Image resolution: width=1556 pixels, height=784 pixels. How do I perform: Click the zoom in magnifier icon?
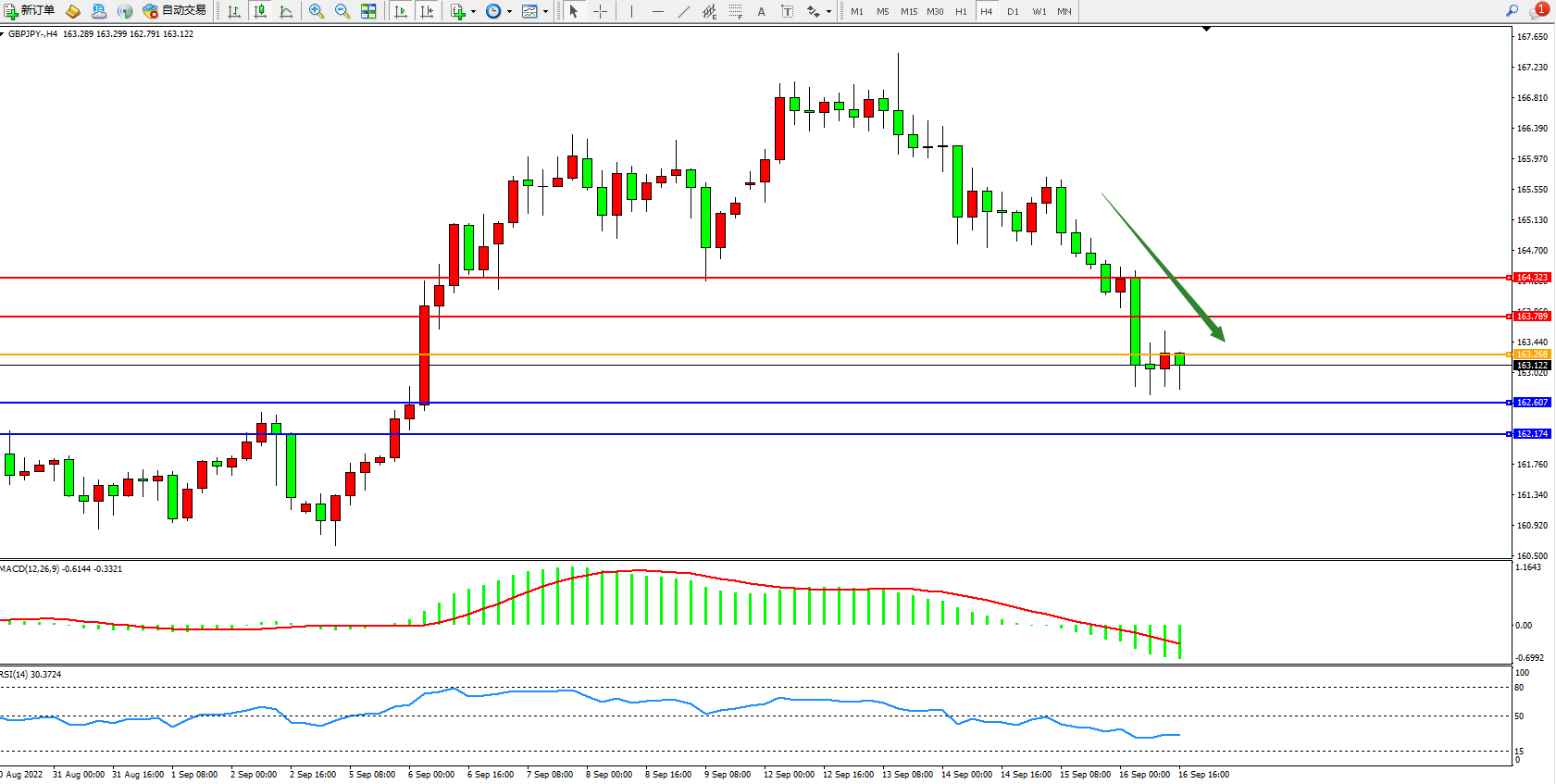coord(317,11)
